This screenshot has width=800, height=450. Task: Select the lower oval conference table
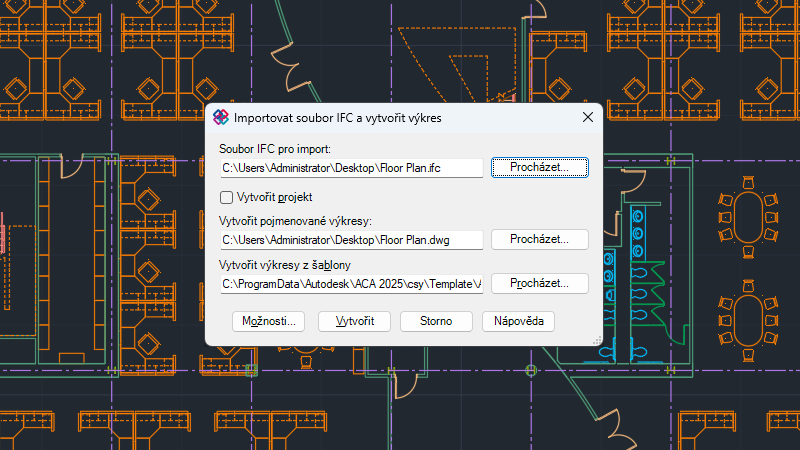[748, 321]
